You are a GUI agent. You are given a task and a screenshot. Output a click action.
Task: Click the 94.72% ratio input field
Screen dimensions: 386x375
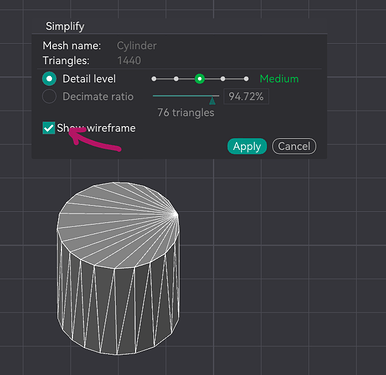pos(246,97)
